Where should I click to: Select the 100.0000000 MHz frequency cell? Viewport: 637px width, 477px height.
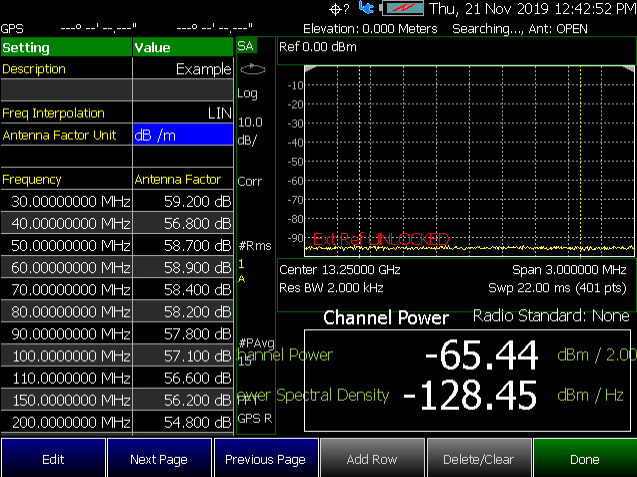coord(67,356)
